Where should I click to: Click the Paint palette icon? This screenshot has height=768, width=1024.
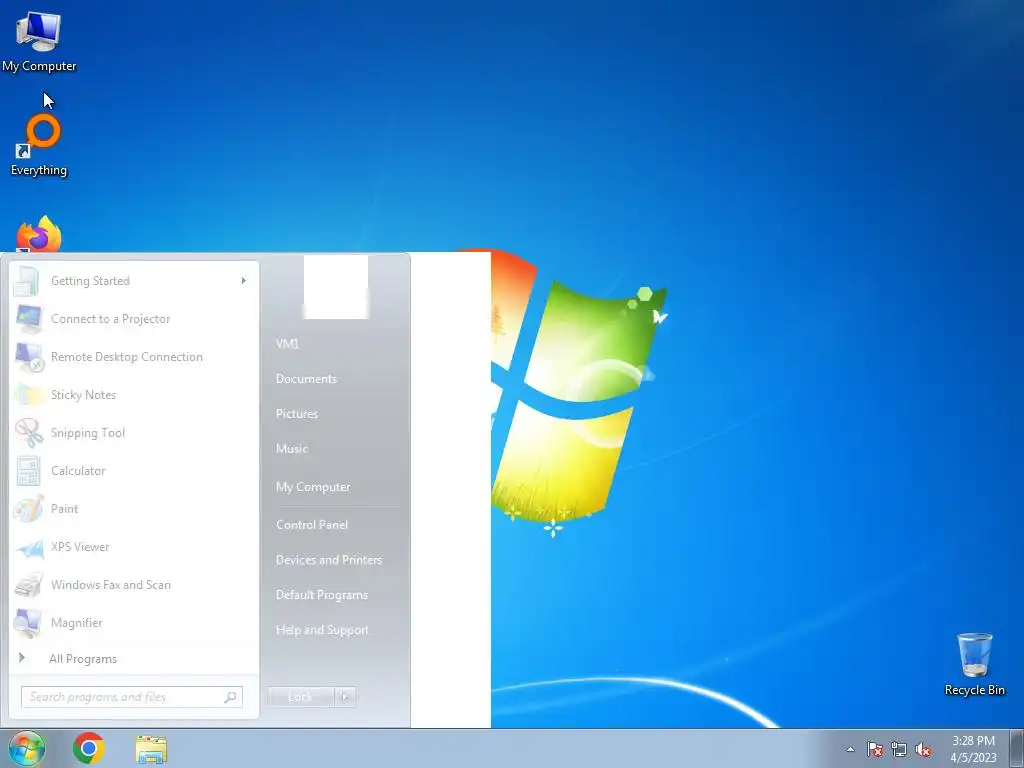pyautogui.click(x=29, y=509)
